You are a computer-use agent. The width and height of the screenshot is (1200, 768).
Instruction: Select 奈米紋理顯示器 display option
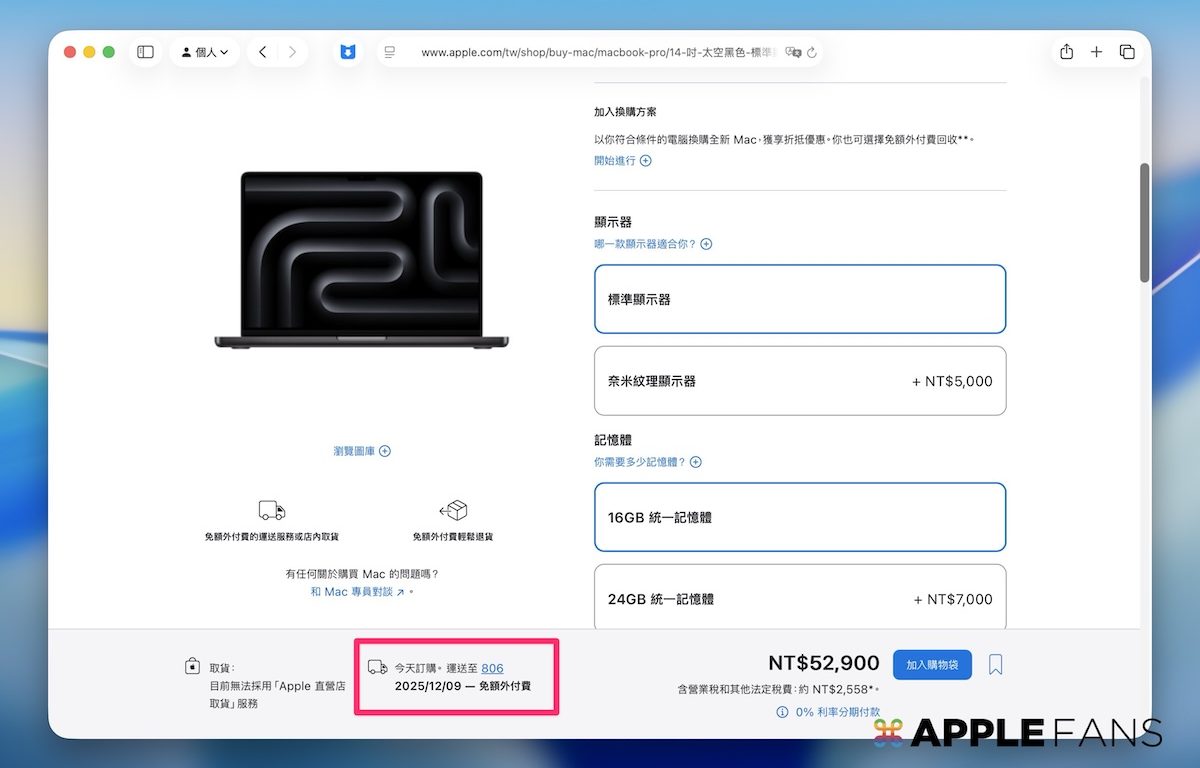coord(800,381)
